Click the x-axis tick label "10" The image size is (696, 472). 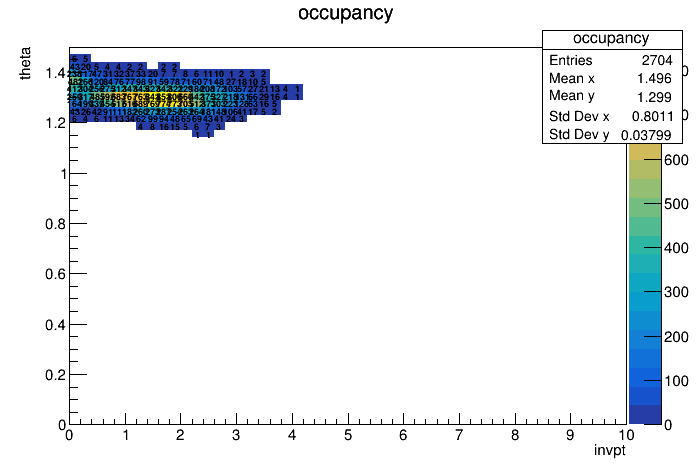(625, 435)
